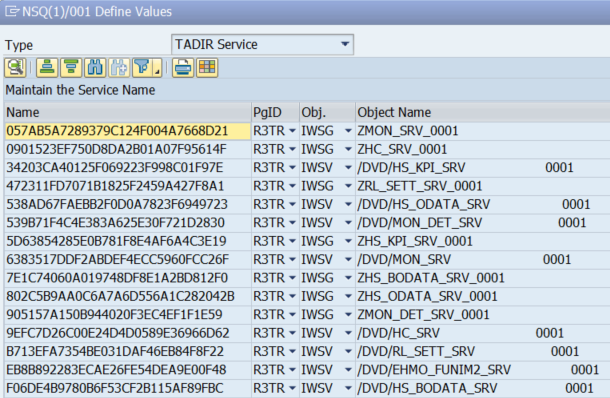610x398 pixels.
Task: Click object name /DVD/HS_ODATA_SRV
Action: 424,205
